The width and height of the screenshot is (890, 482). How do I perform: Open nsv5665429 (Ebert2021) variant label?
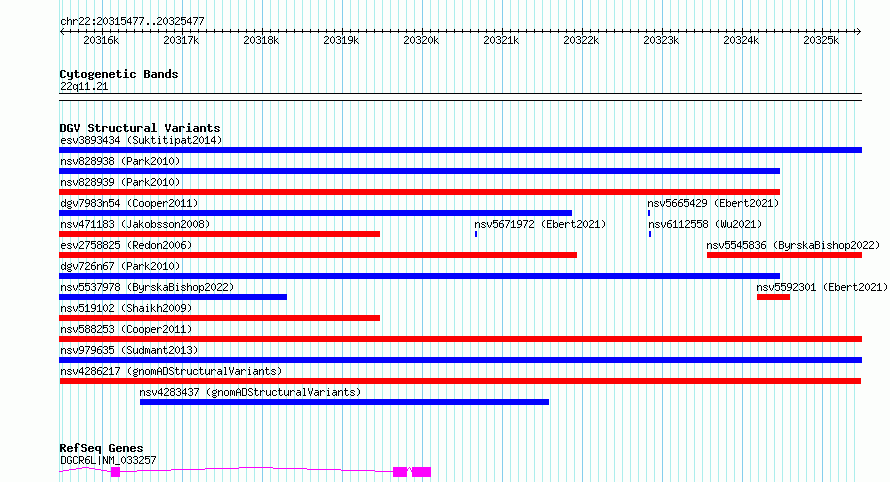[x=713, y=203]
